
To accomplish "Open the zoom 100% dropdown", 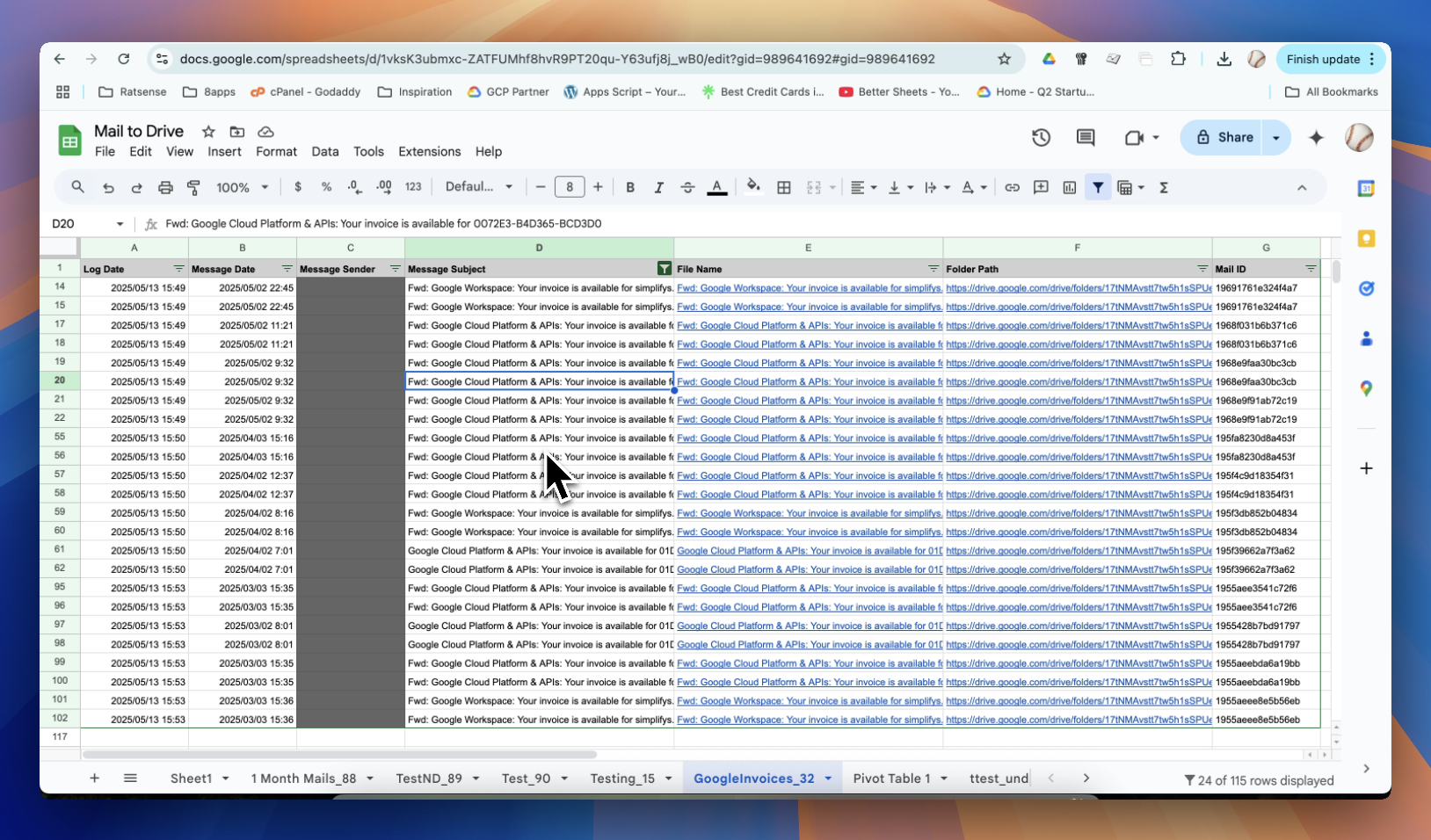I will [243, 187].
